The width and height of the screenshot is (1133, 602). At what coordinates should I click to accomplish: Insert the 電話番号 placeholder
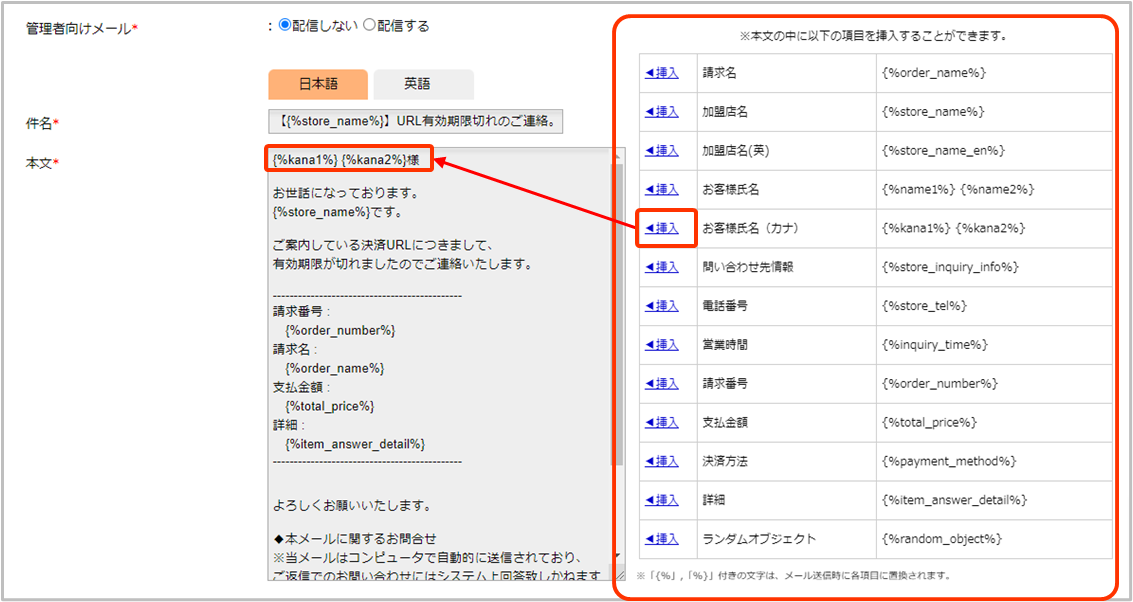(x=662, y=306)
